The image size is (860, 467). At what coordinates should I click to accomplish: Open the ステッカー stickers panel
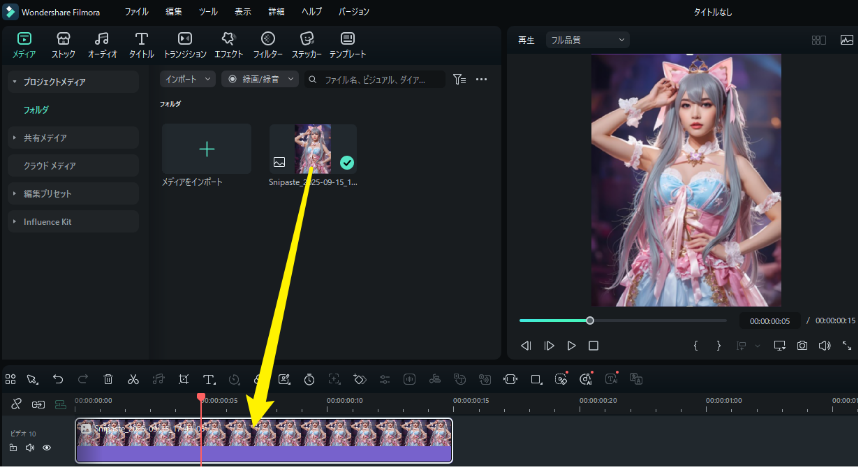point(306,44)
